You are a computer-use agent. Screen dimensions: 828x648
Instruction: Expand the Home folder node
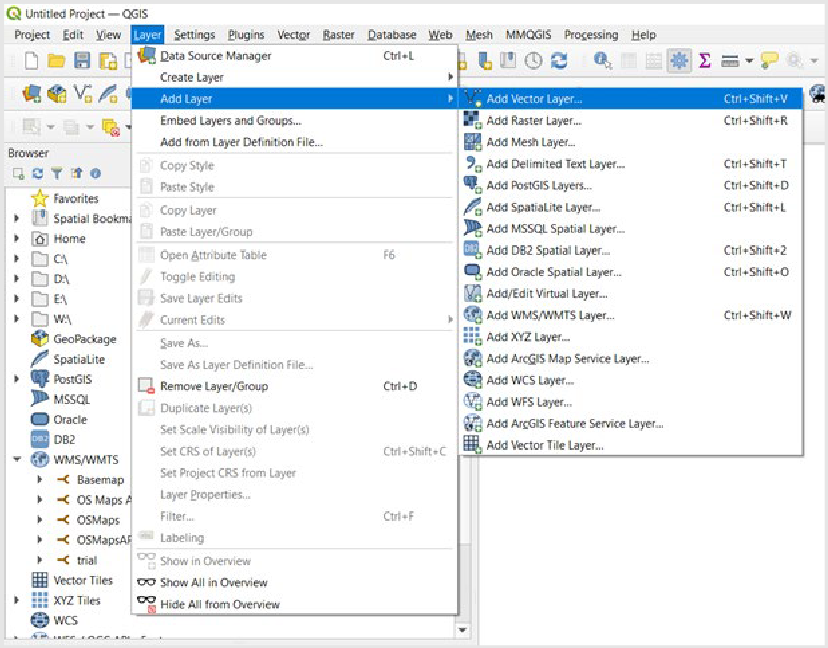point(16,239)
